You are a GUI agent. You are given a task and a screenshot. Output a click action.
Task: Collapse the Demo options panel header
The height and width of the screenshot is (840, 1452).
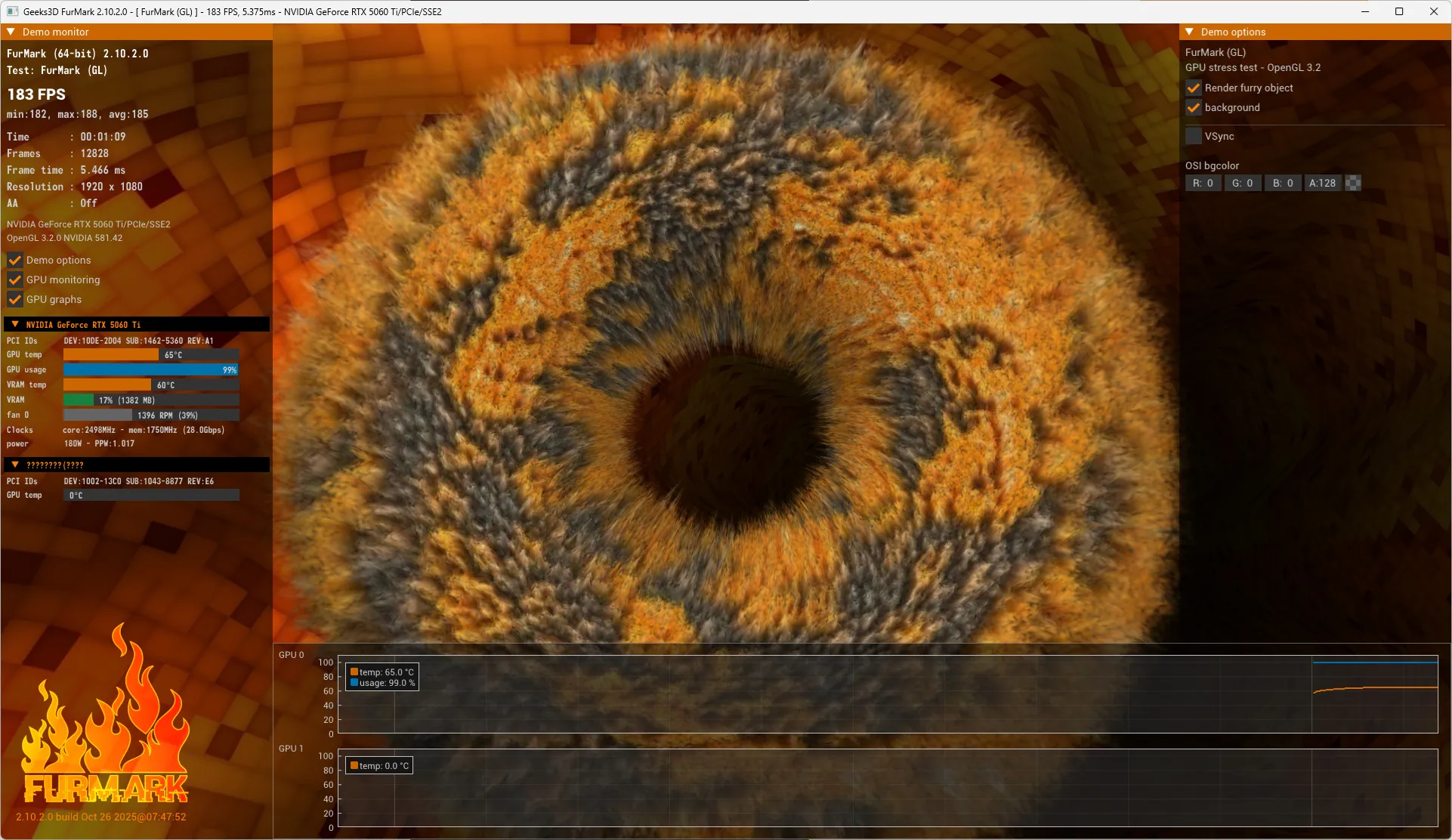point(1189,32)
